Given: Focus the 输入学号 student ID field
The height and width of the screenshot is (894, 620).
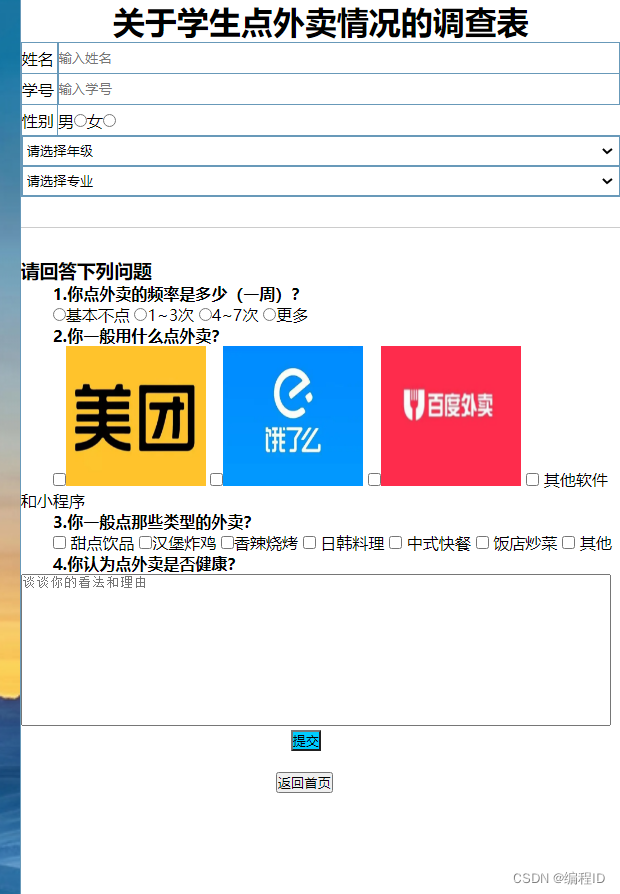Looking at the screenshot, I should 339,89.
